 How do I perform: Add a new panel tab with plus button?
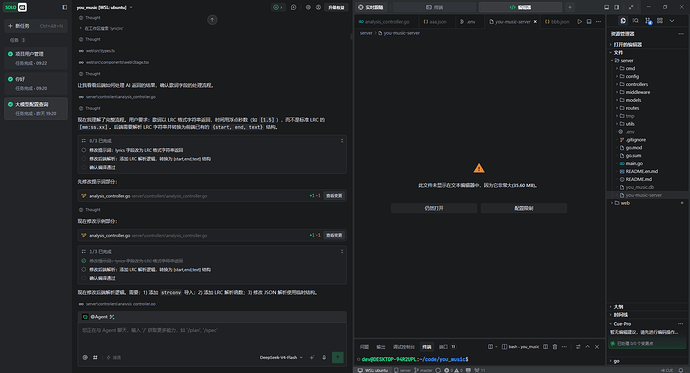pyautogui.click(x=570, y=7)
